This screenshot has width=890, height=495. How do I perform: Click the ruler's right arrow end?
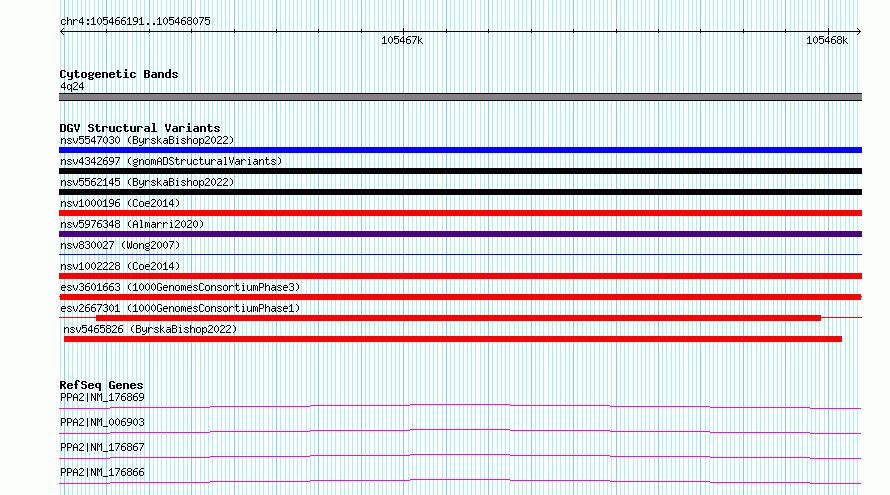[859, 32]
